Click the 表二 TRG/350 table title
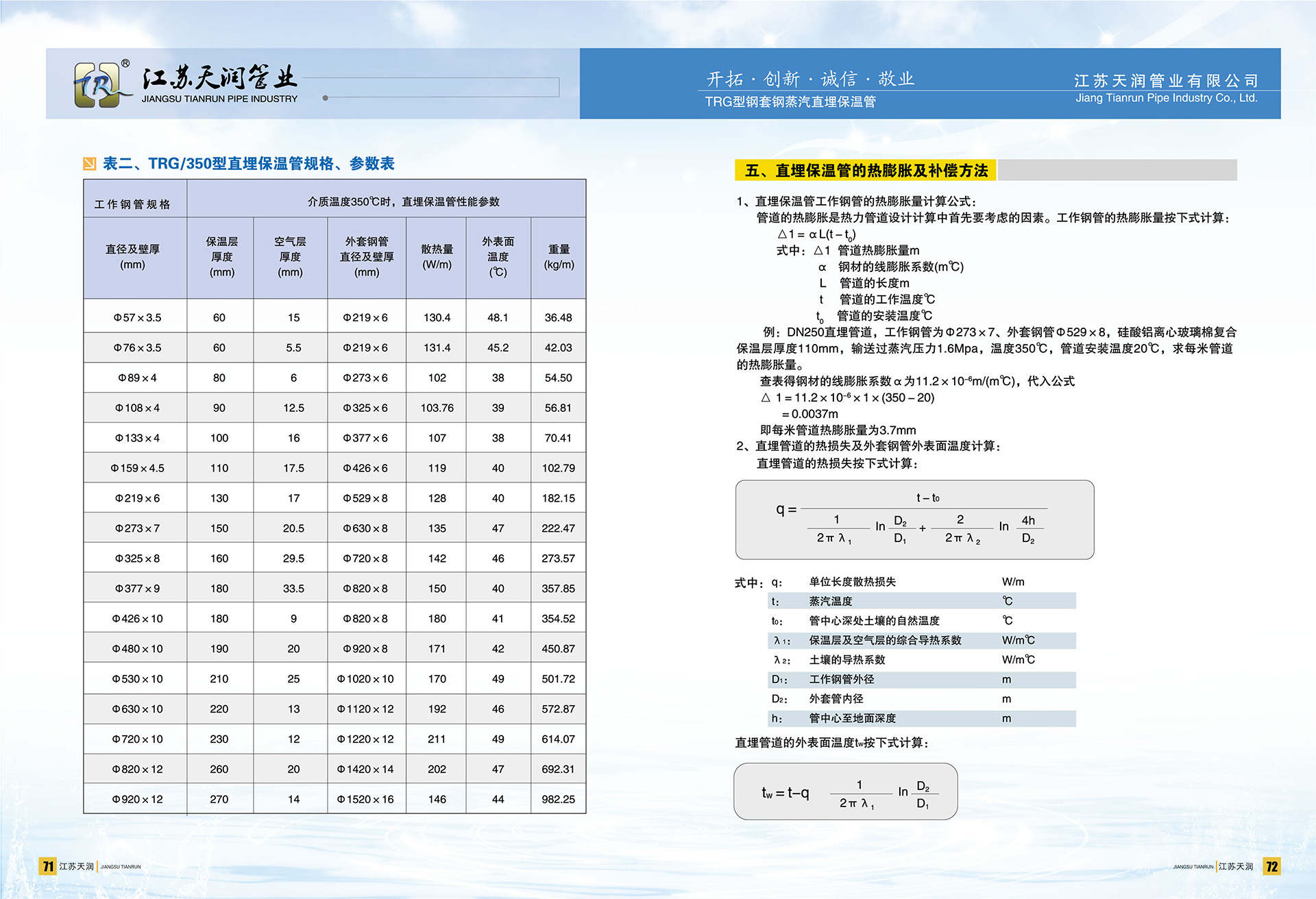 click(x=250, y=164)
